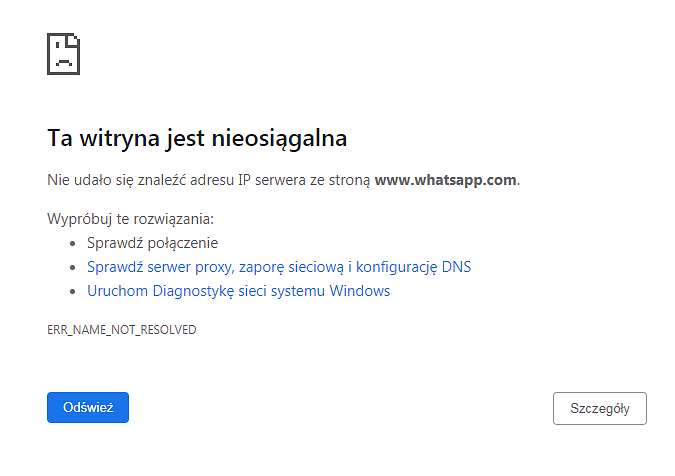Click the ERR_NAME_NOT_RESOLVED error code

[122, 330]
